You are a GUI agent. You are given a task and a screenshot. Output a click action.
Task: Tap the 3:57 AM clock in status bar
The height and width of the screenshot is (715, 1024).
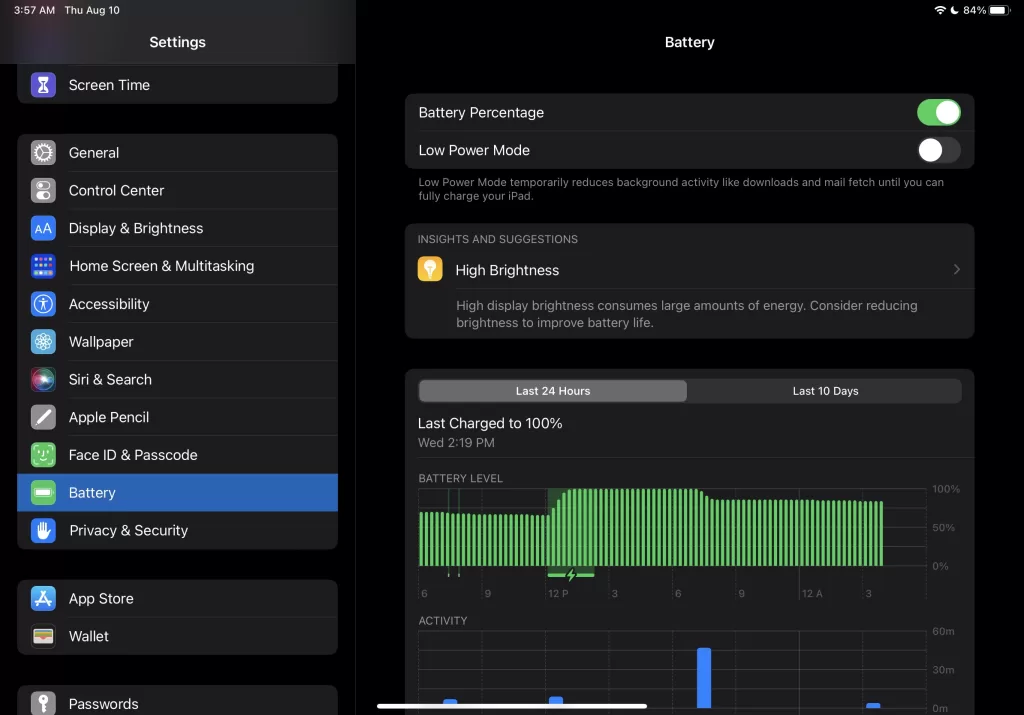pos(35,10)
